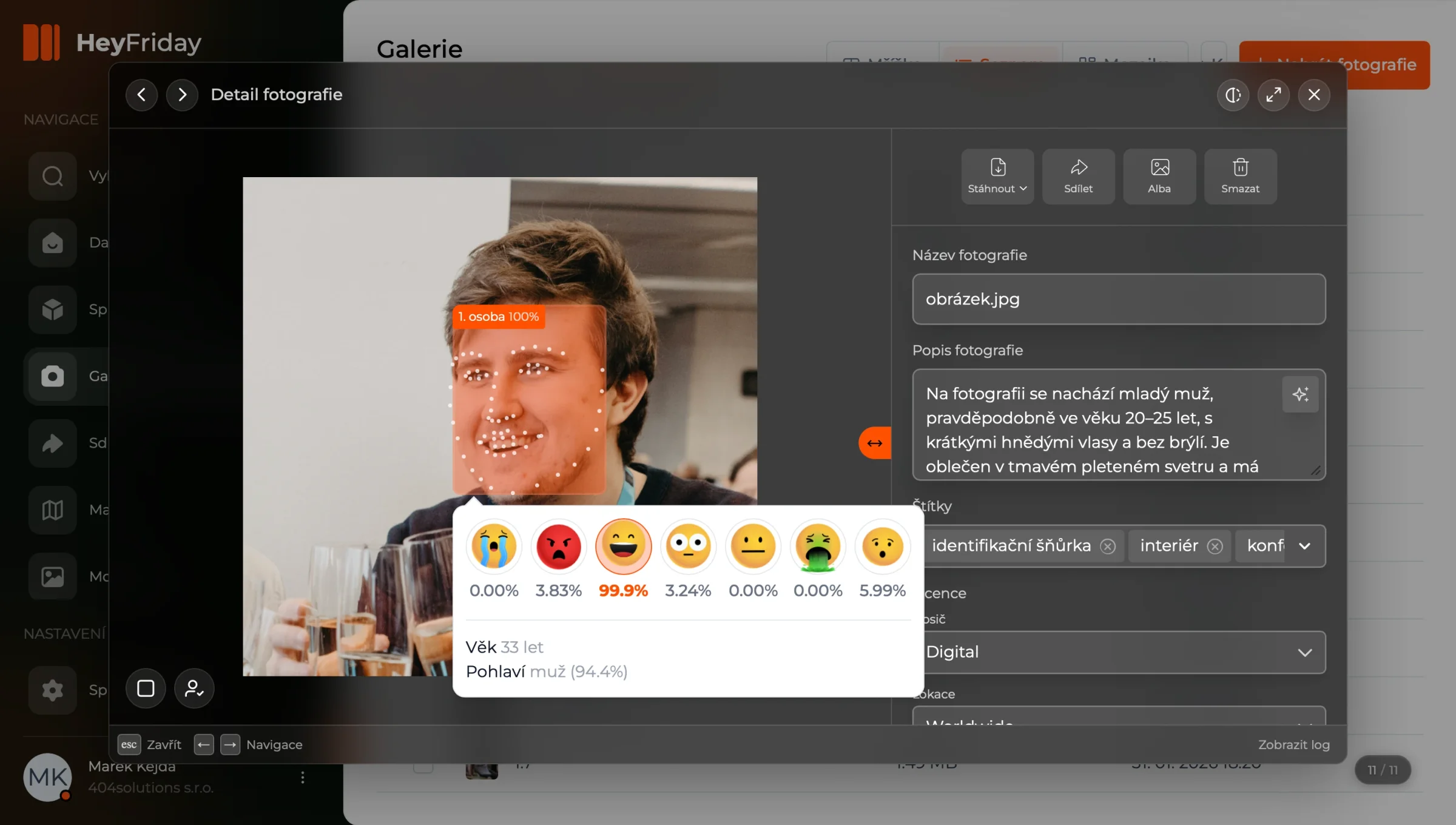Toggle the face bounding box square button
This screenshot has height=825, width=1456.
tap(146, 688)
